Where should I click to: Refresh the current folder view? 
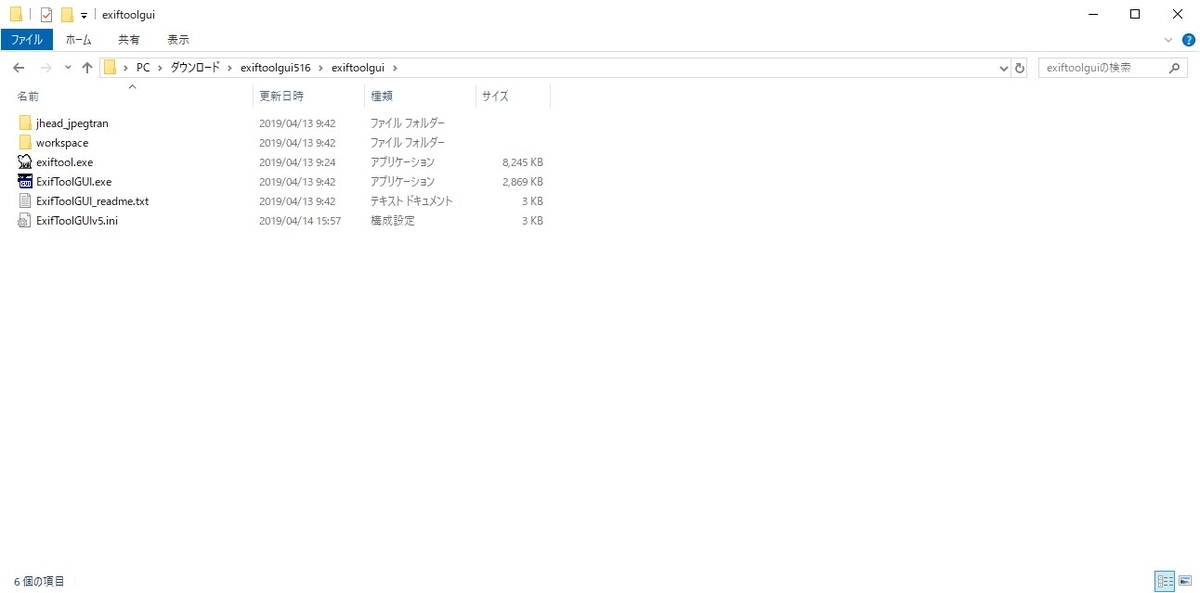[x=1020, y=68]
